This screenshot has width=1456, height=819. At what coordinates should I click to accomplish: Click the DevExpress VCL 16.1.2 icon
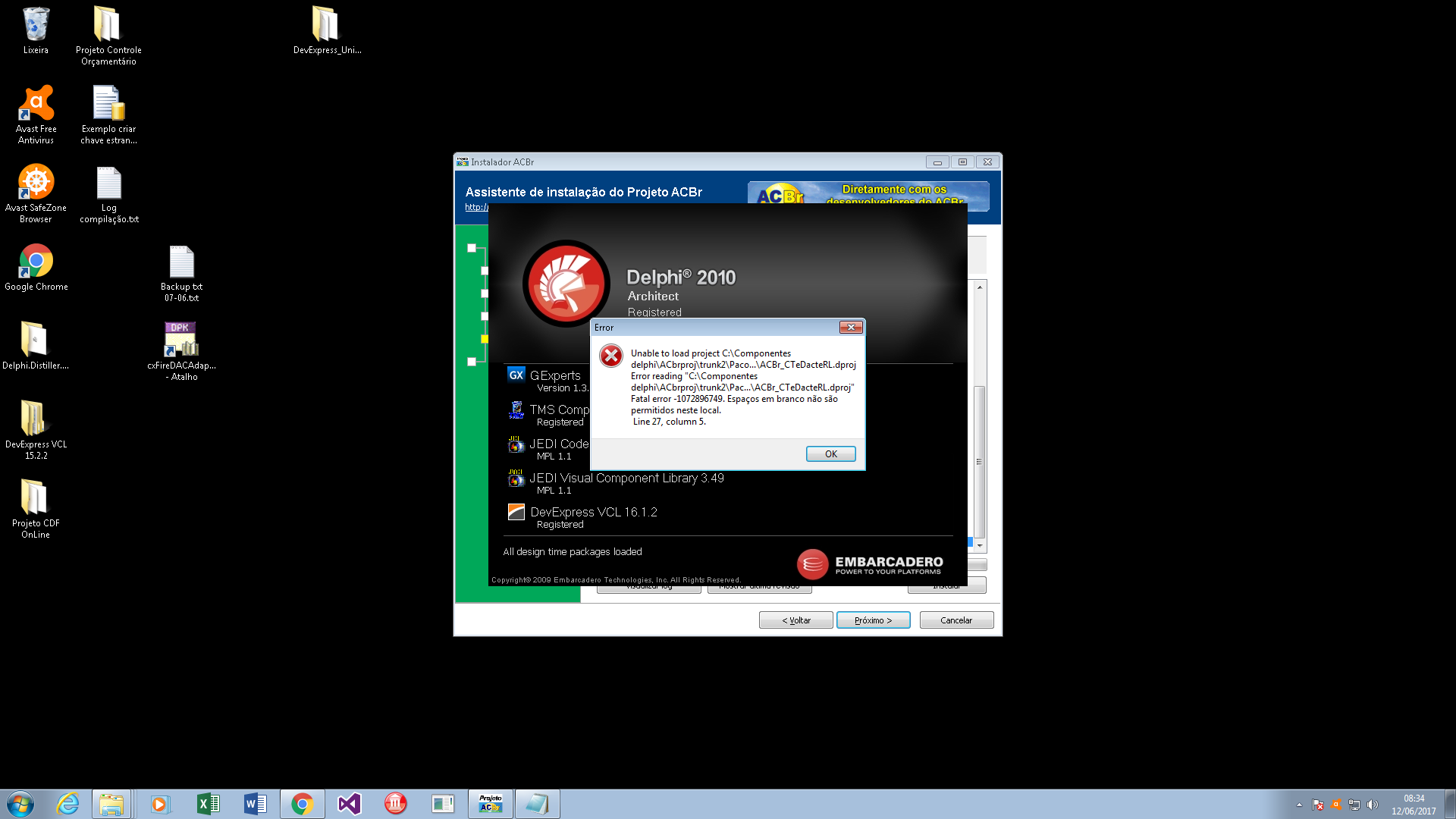click(516, 512)
